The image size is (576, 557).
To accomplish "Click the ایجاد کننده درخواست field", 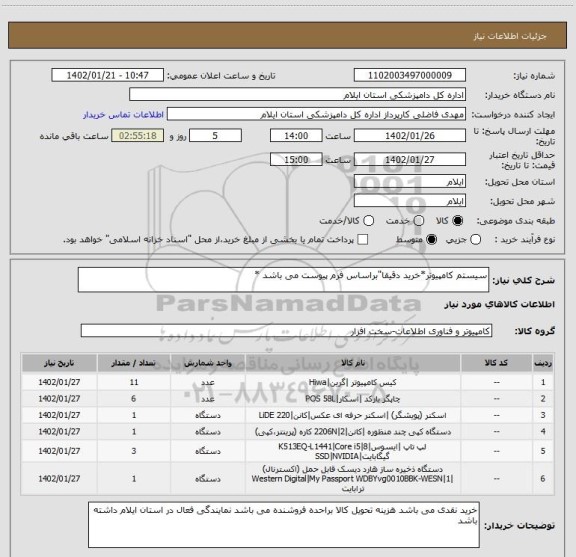I will click(316, 114).
